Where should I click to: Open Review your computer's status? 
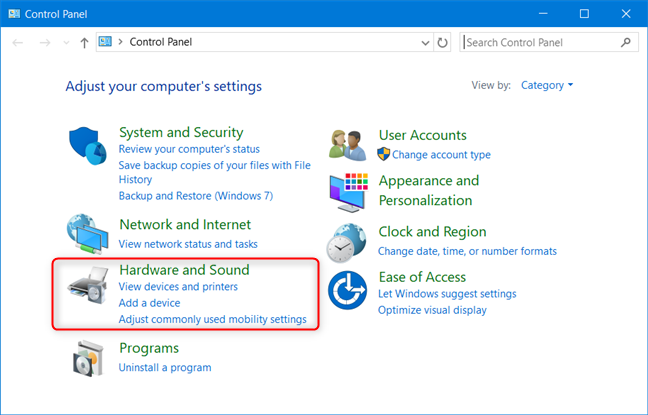coord(189,149)
